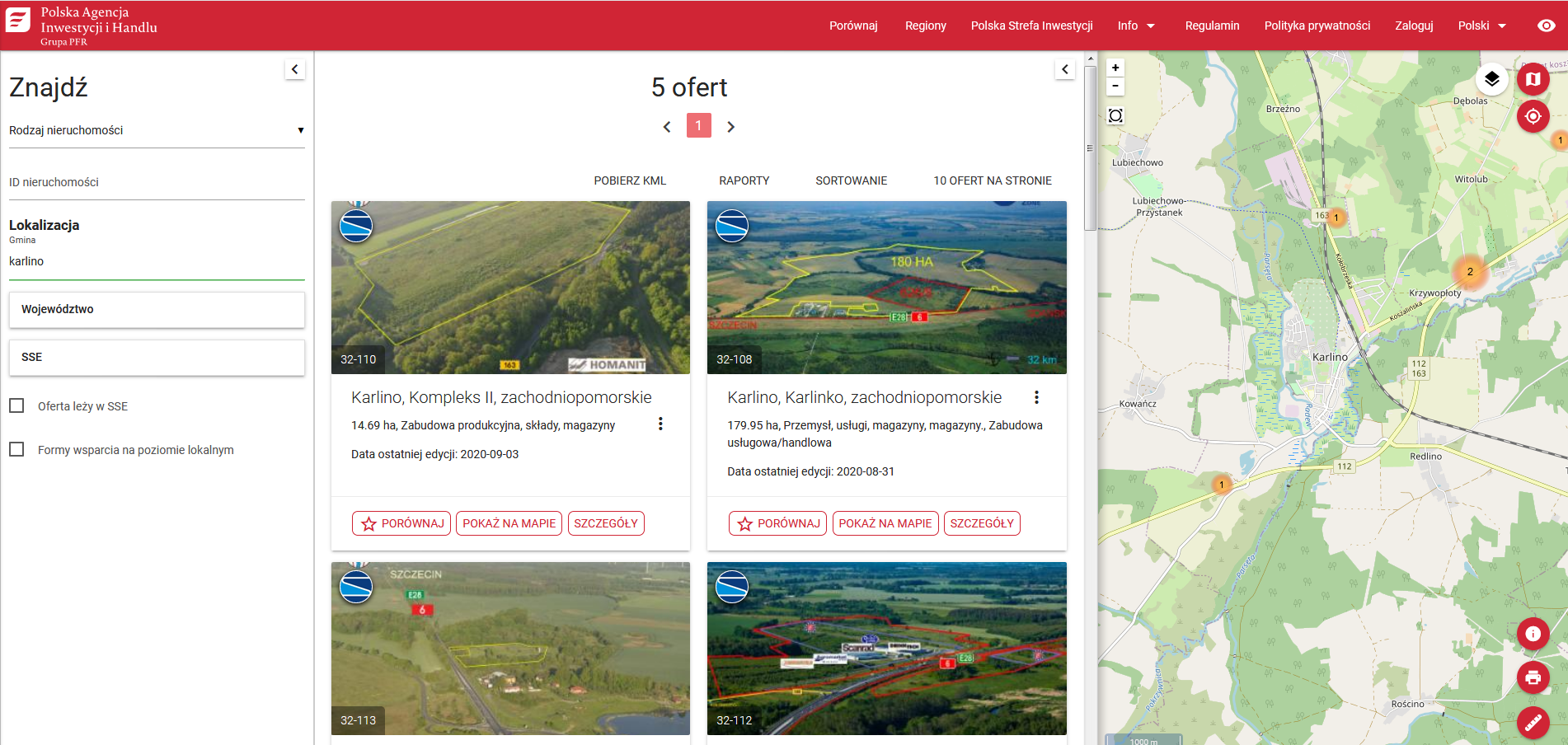Screen dimensions: 1568x745
Task: Open Regiony in the top navigation
Action: point(925,26)
